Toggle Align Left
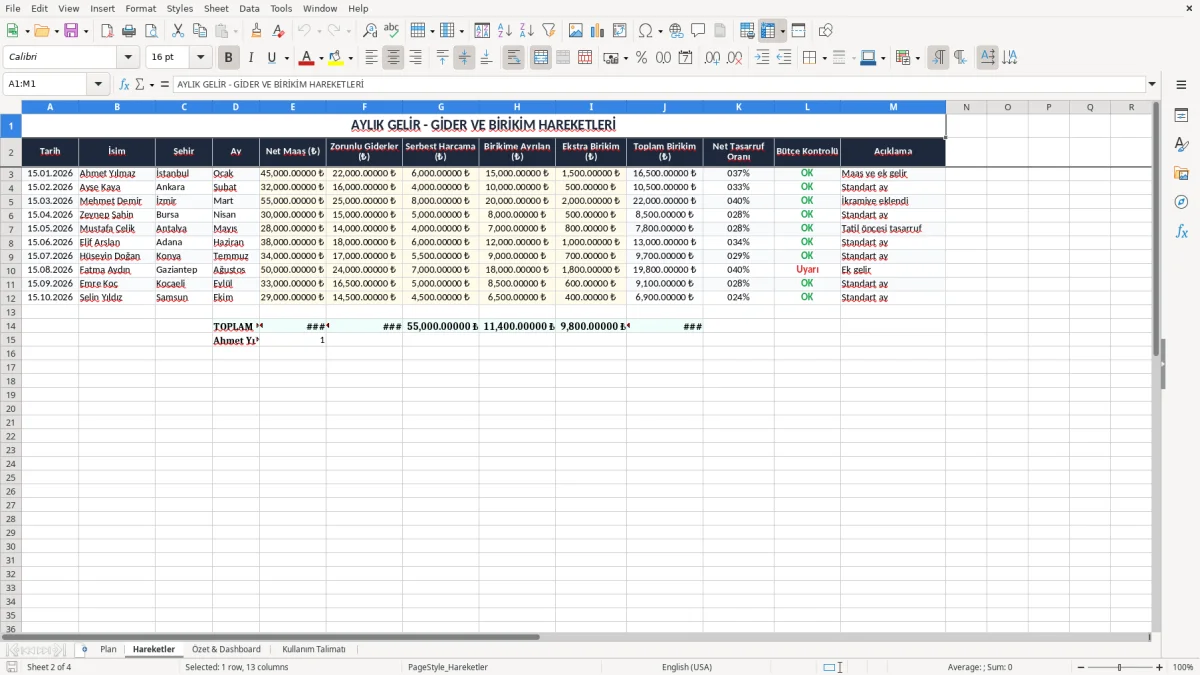This screenshot has width=1200, height=675. 371,58
